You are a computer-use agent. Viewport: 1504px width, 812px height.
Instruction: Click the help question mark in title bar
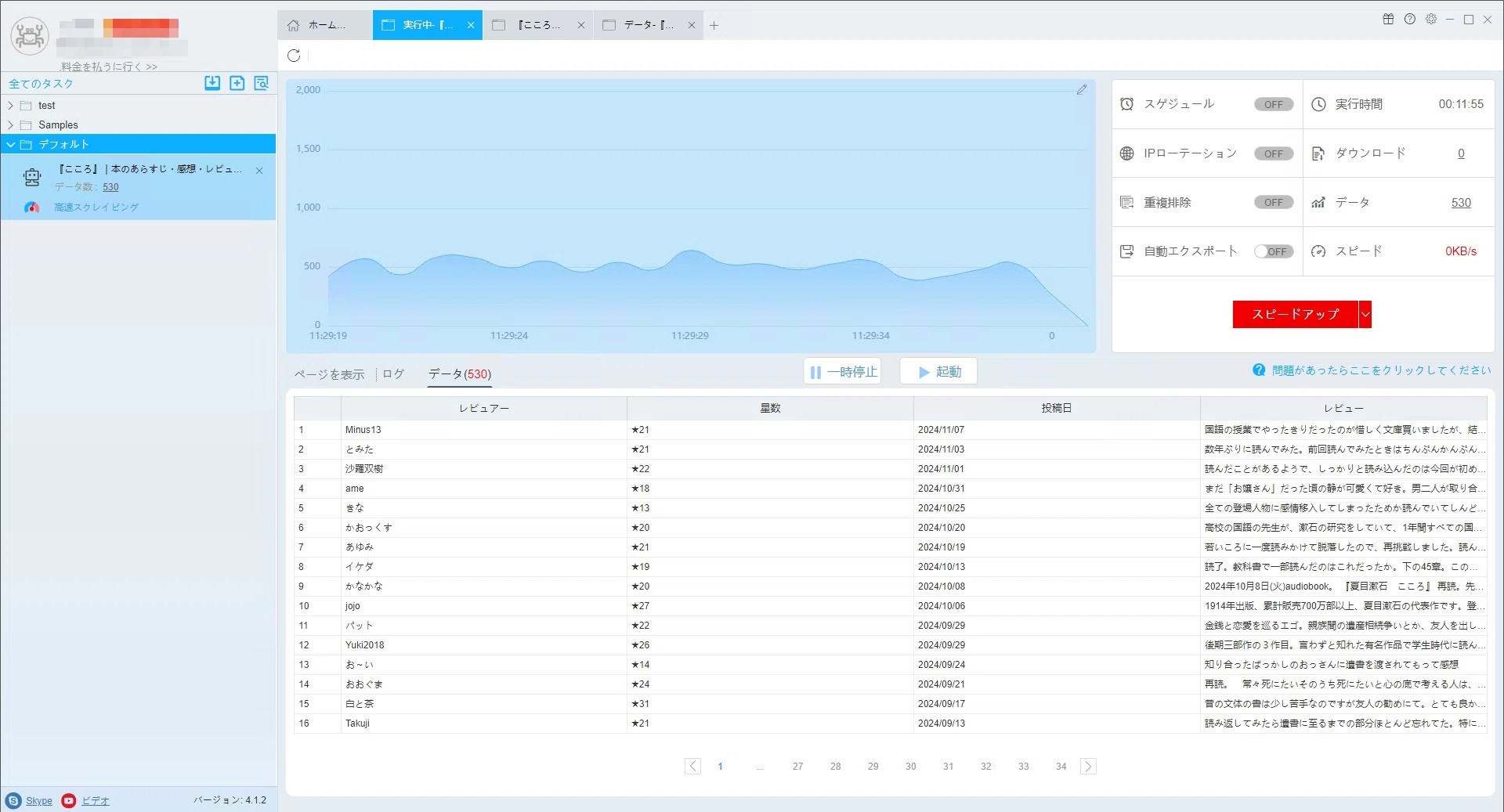coord(1410,20)
